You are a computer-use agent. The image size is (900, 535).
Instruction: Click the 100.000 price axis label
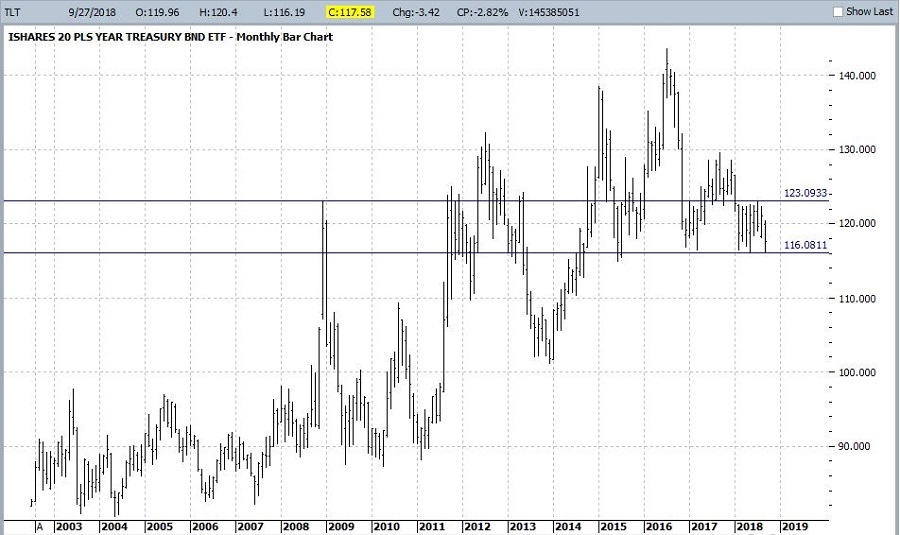point(857,373)
